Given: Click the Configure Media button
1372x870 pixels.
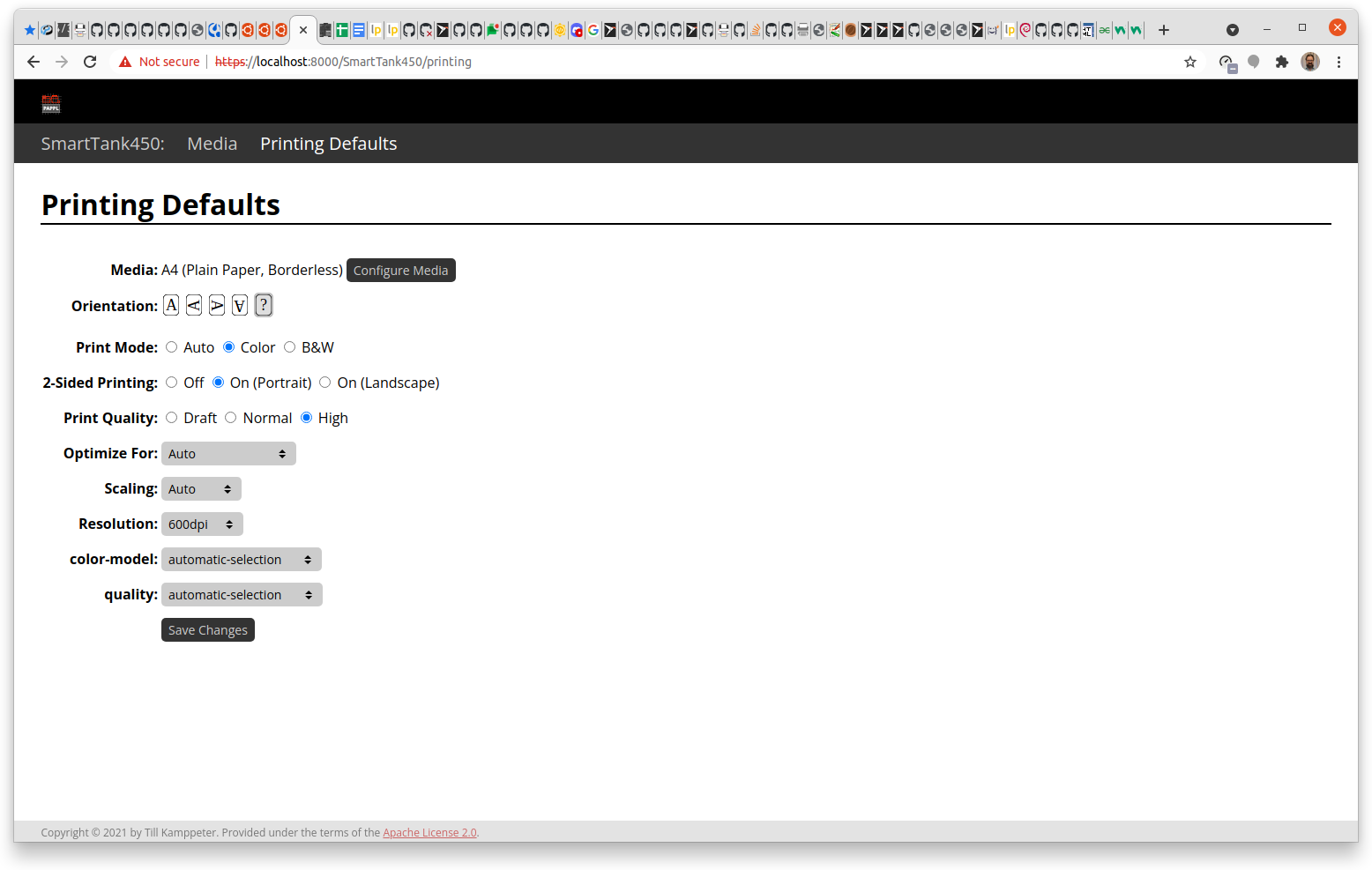Looking at the screenshot, I should (400, 270).
